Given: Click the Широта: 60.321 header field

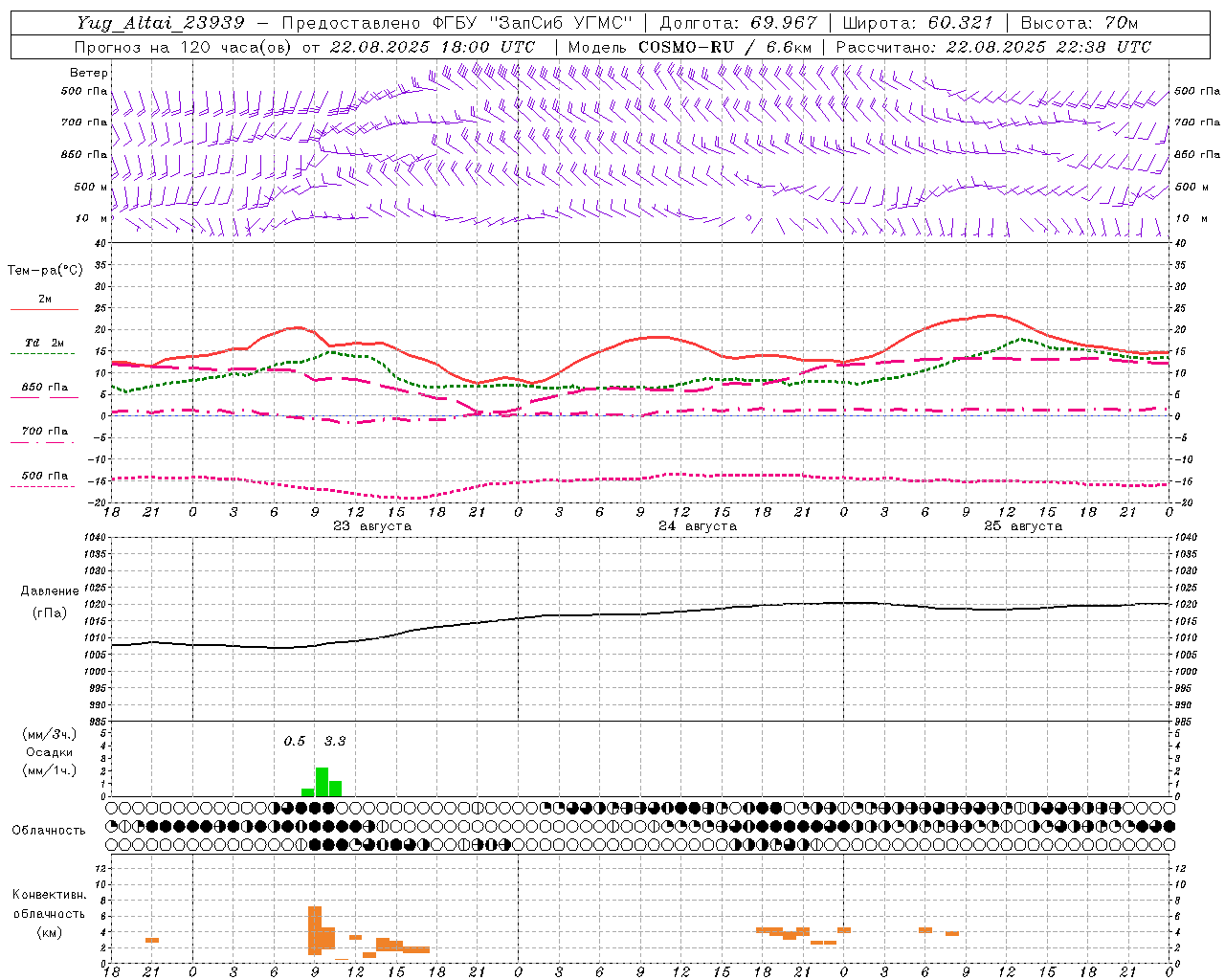Looking at the screenshot, I should (x=917, y=23).
